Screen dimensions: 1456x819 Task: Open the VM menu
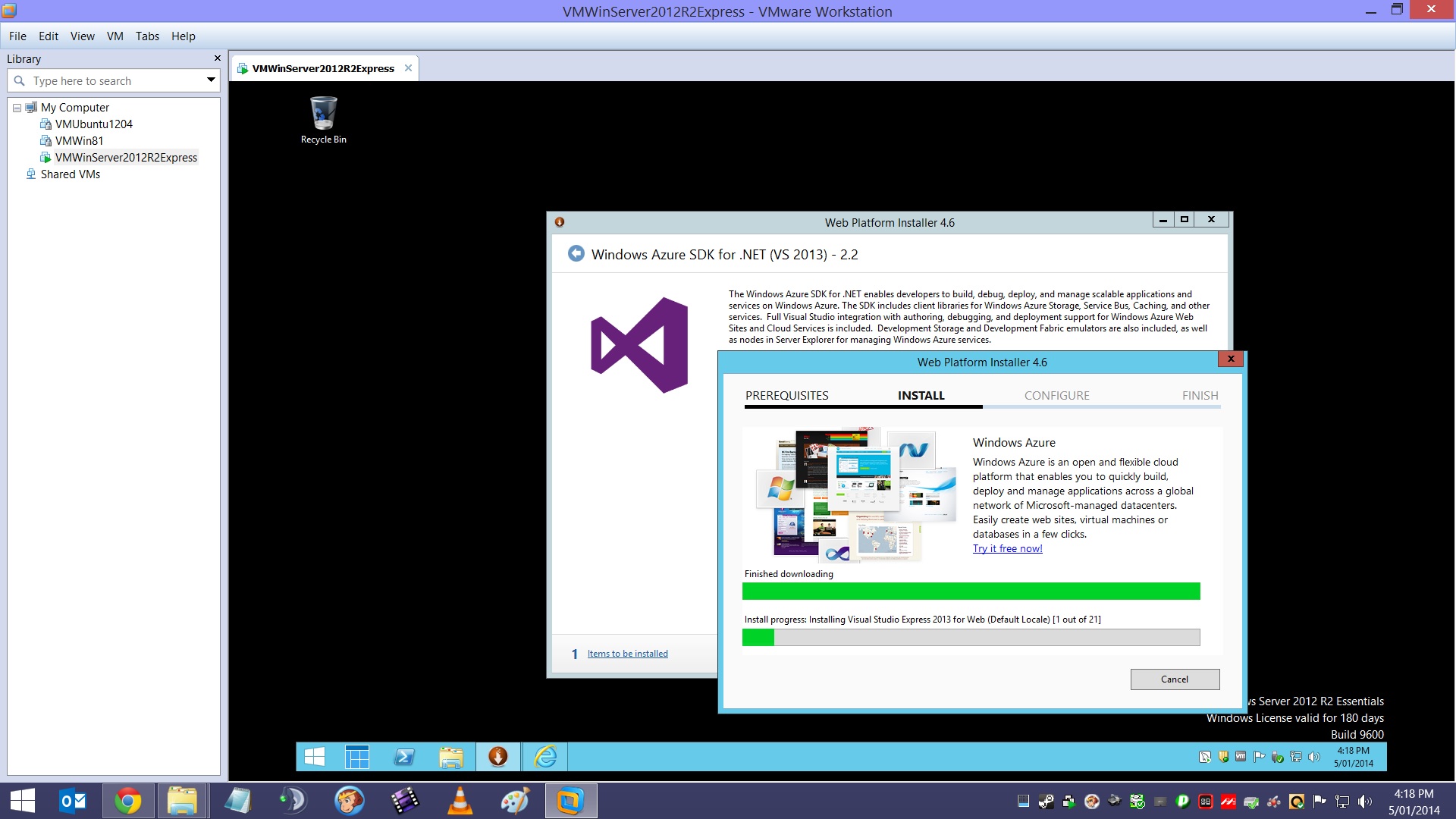tap(115, 36)
